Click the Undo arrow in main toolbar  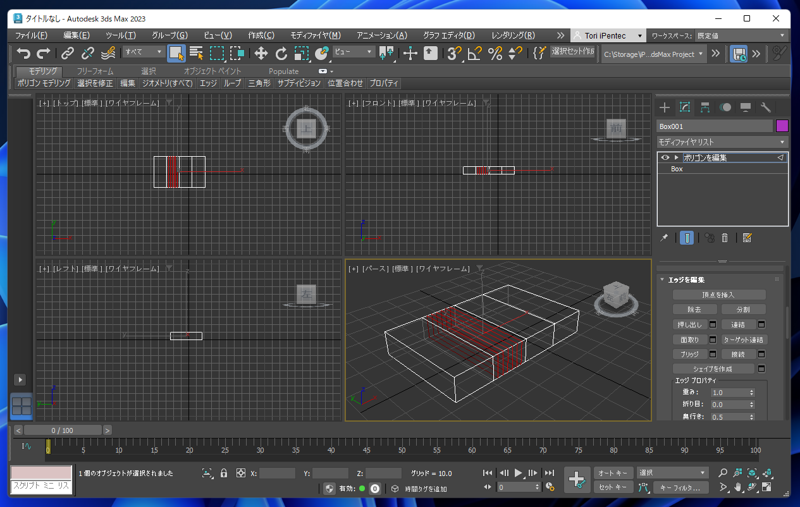(23, 53)
